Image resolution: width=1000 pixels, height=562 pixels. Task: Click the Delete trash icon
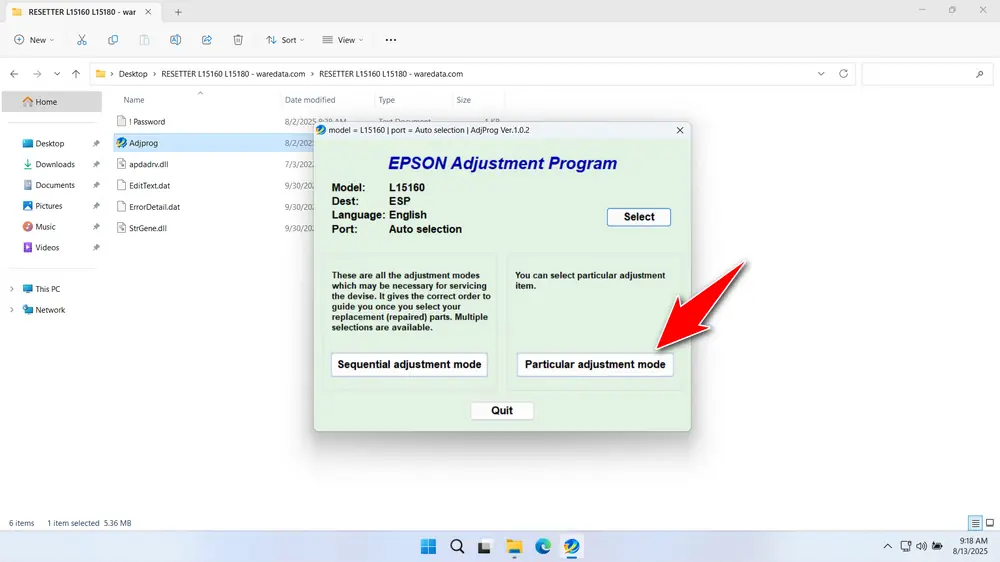tap(238, 40)
